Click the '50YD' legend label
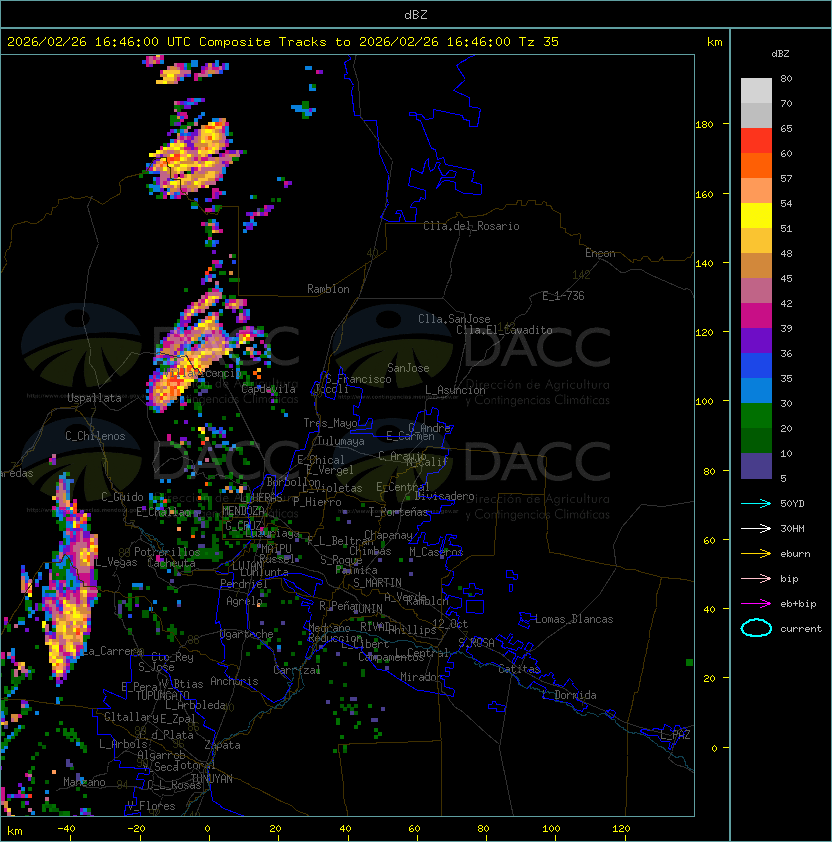Image resolution: width=832 pixels, height=842 pixels. click(x=792, y=504)
